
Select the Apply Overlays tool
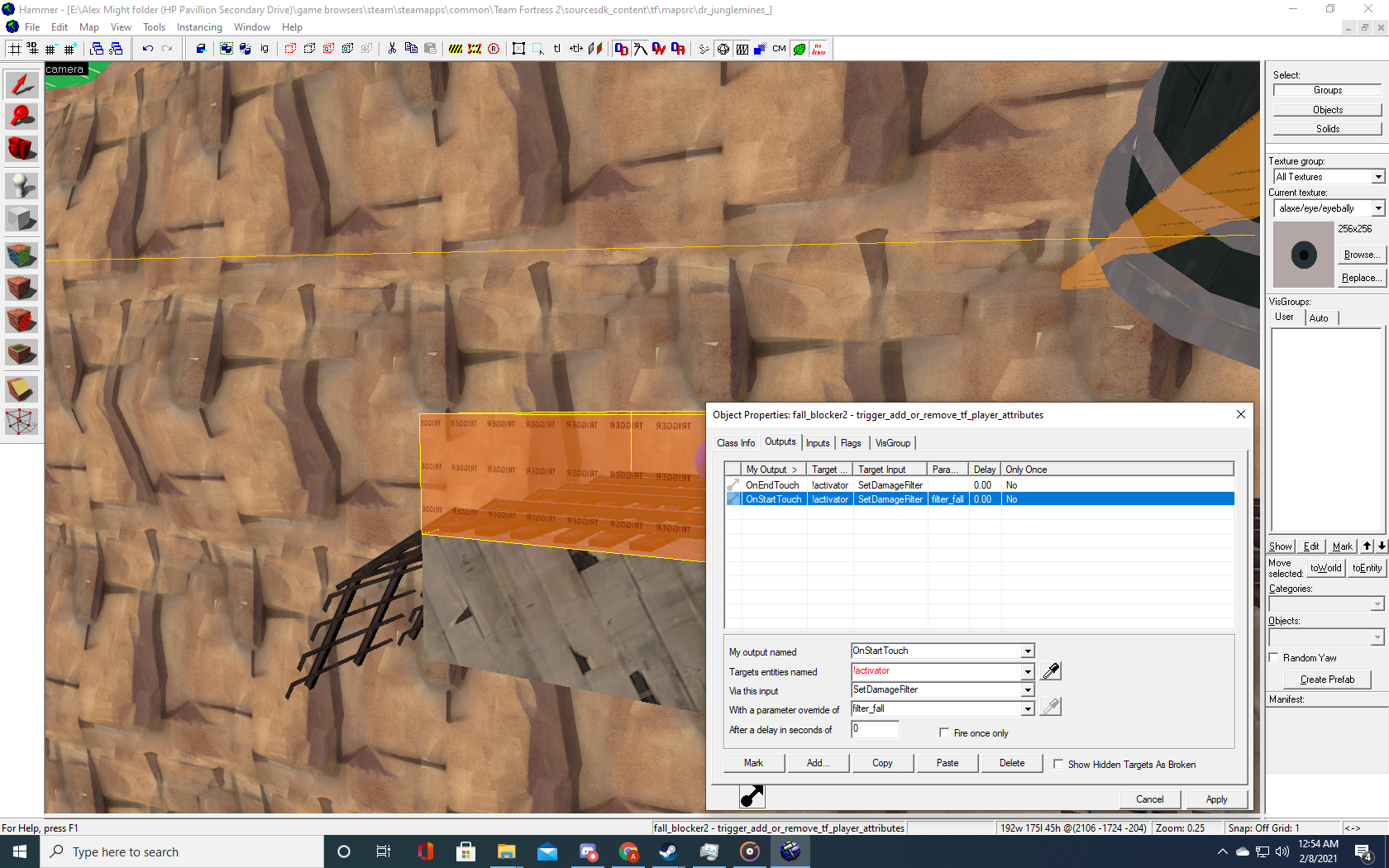point(21,353)
